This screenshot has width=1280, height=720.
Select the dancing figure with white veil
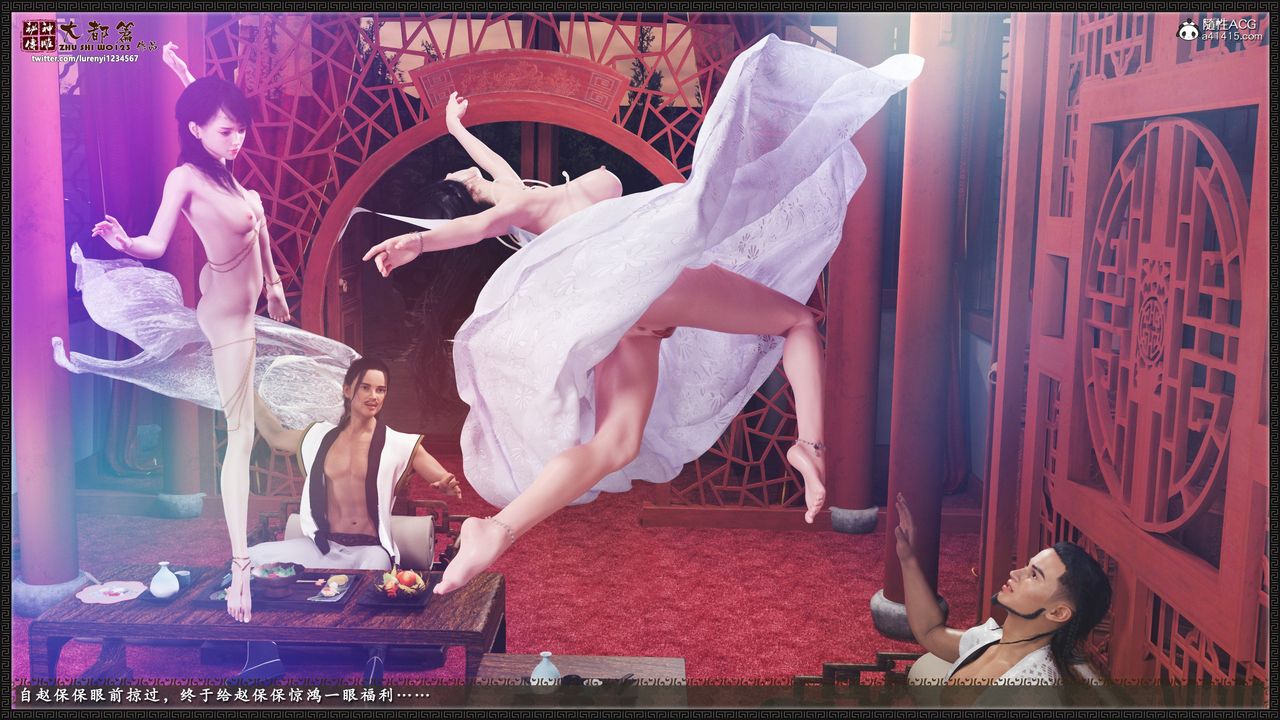coord(620,300)
